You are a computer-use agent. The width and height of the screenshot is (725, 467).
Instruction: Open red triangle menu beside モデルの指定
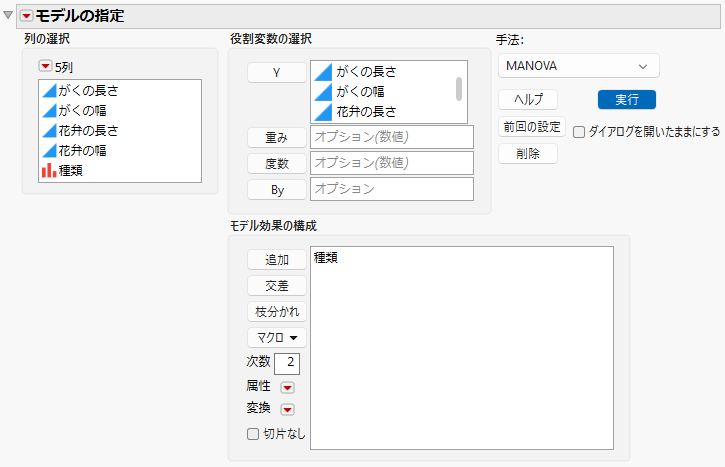(x=26, y=16)
